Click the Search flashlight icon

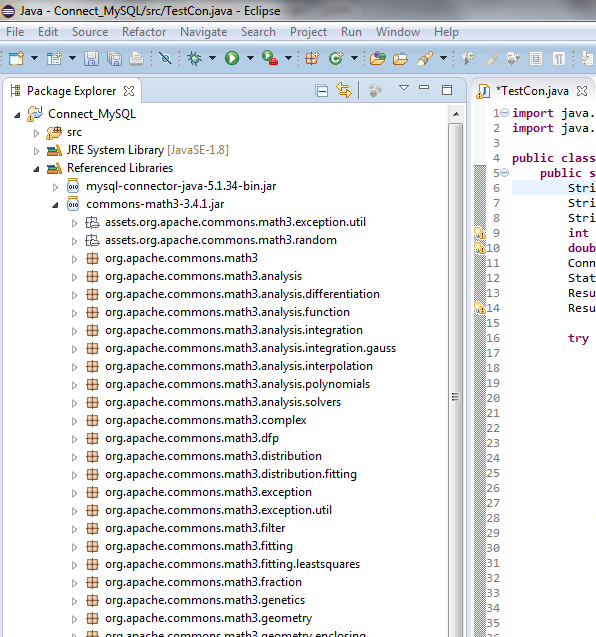(425, 58)
